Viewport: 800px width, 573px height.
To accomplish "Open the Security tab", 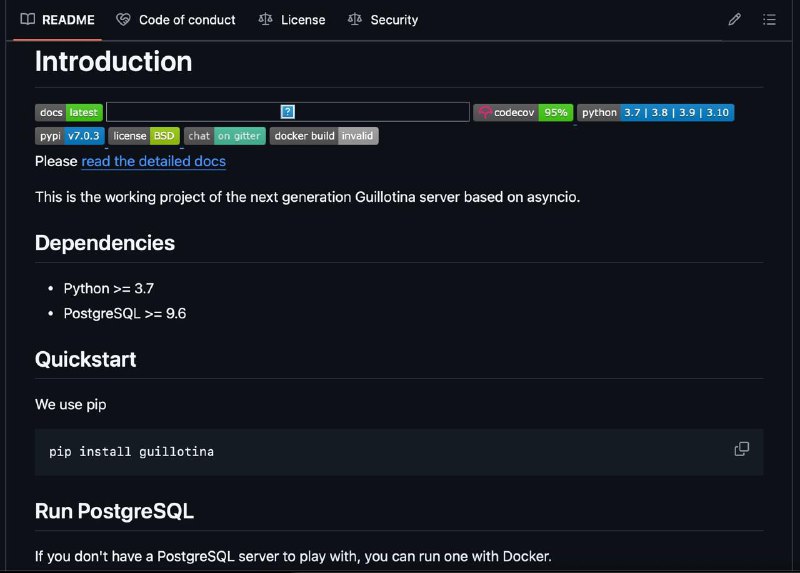I will 383,20.
